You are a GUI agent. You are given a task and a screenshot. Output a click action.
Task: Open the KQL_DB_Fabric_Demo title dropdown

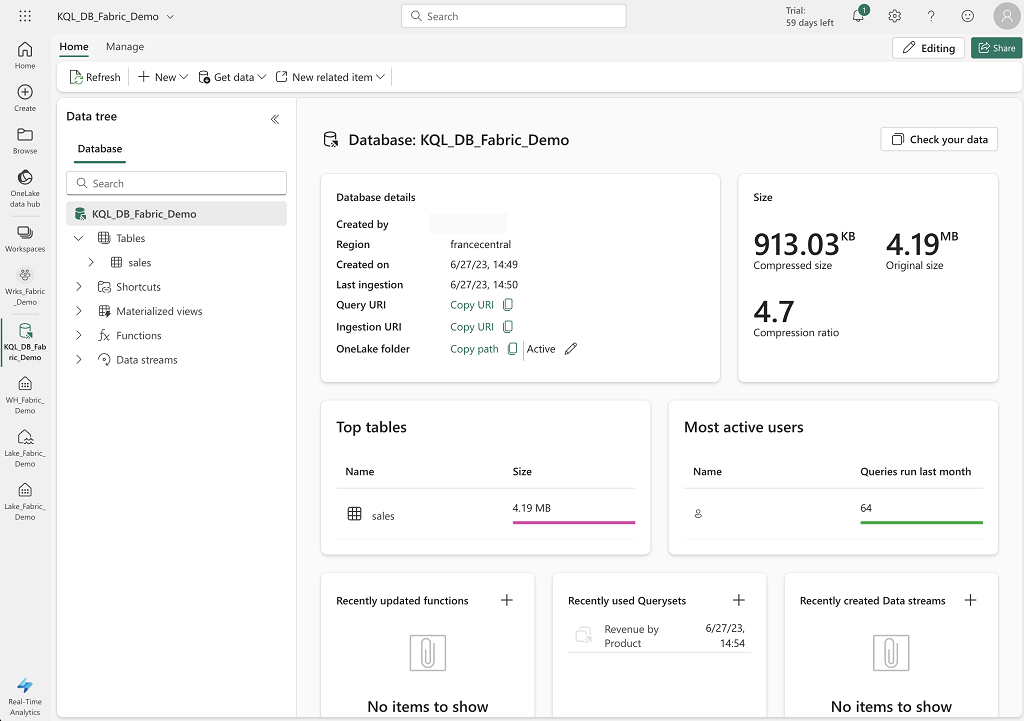click(x=170, y=16)
